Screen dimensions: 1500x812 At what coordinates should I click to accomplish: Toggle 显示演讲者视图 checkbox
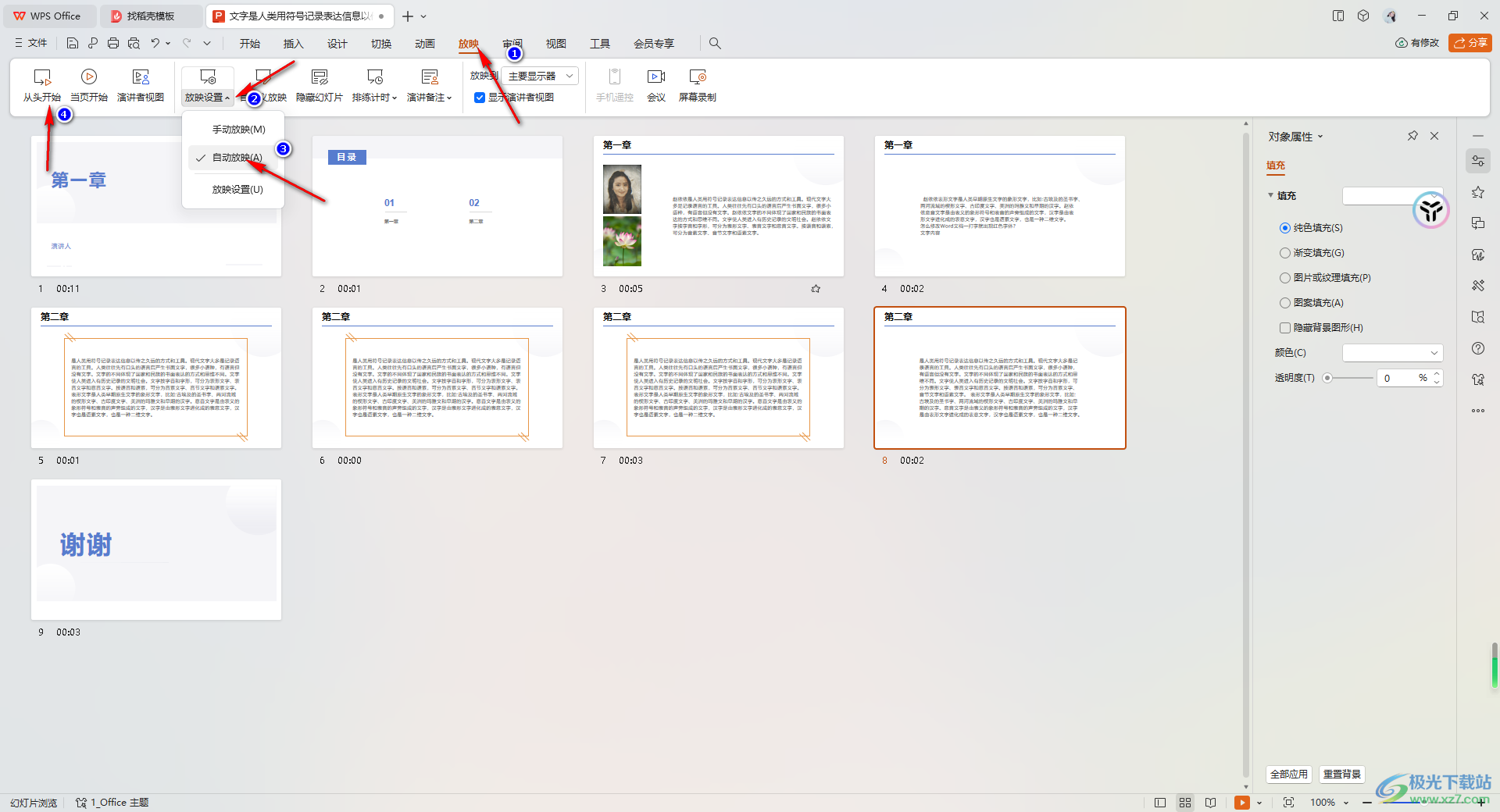point(480,98)
